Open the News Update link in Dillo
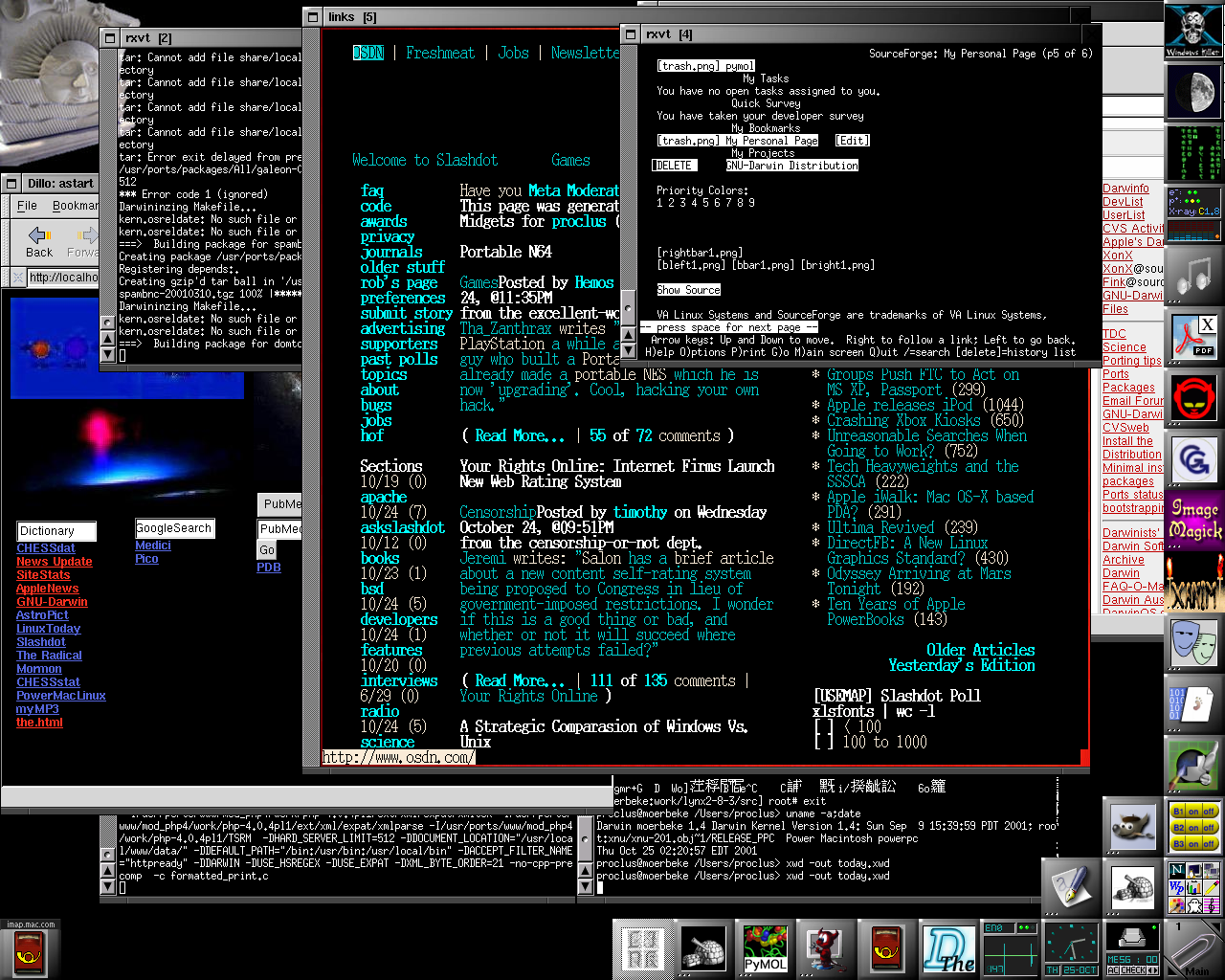 tap(54, 562)
